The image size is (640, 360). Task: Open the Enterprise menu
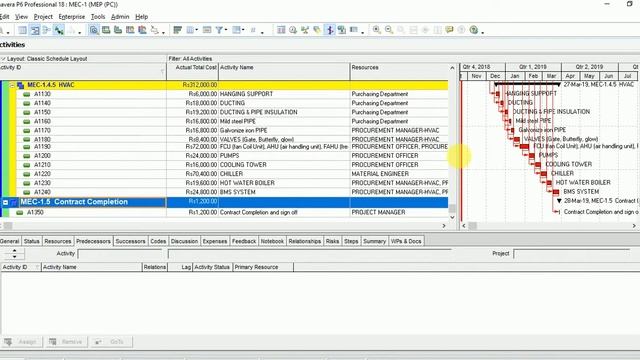[72, 17]
